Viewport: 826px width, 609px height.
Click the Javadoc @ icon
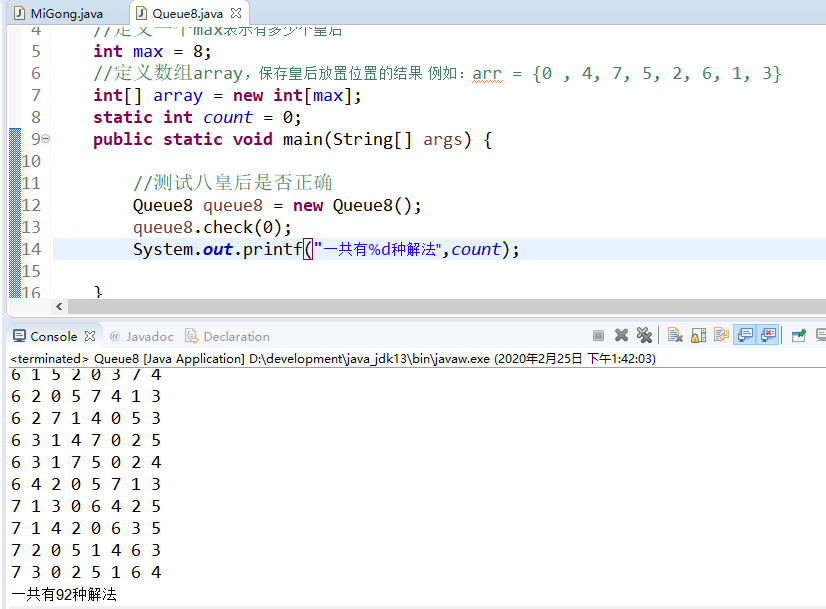click(115, 336)
